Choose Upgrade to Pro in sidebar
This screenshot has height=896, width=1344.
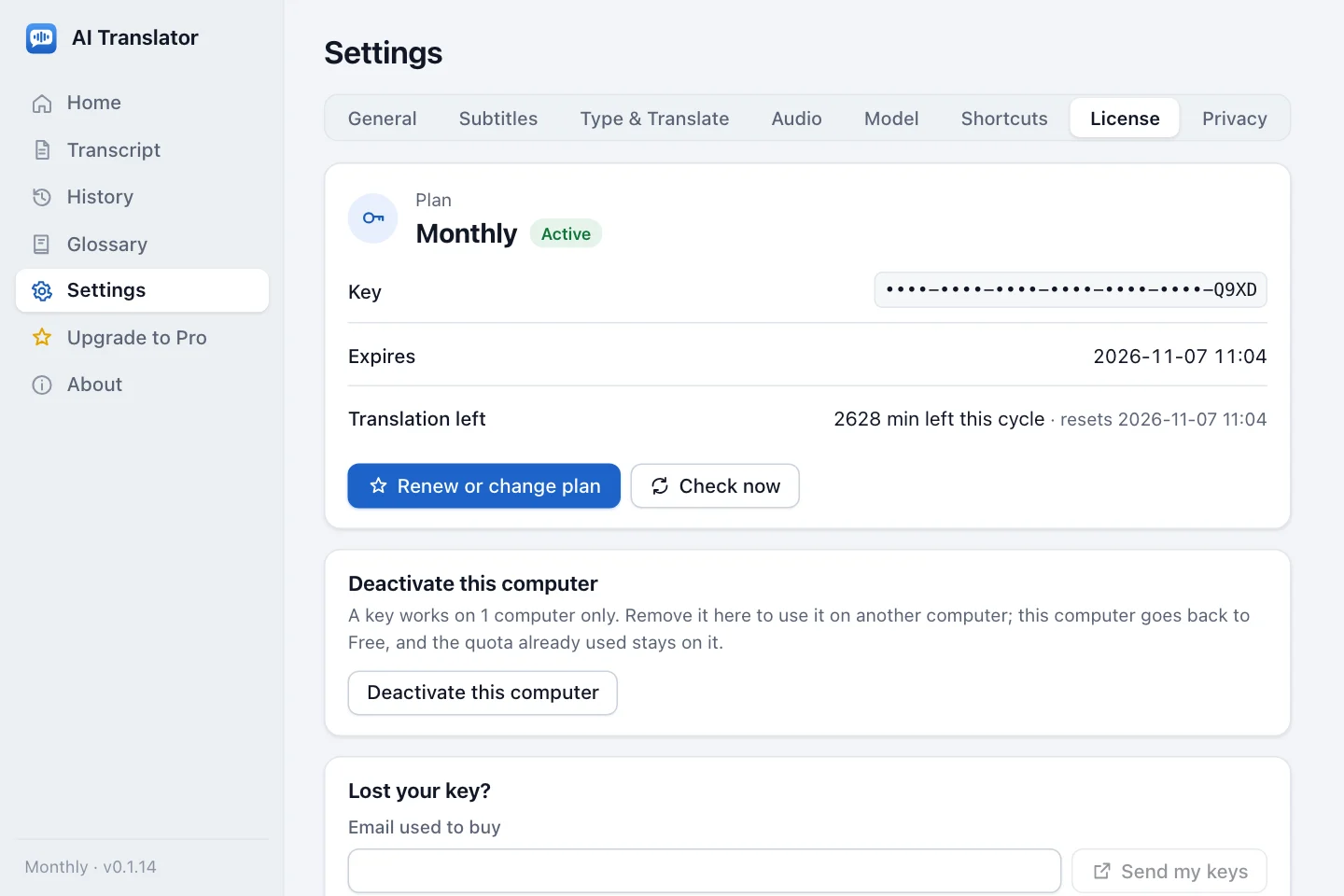(142, 338)
